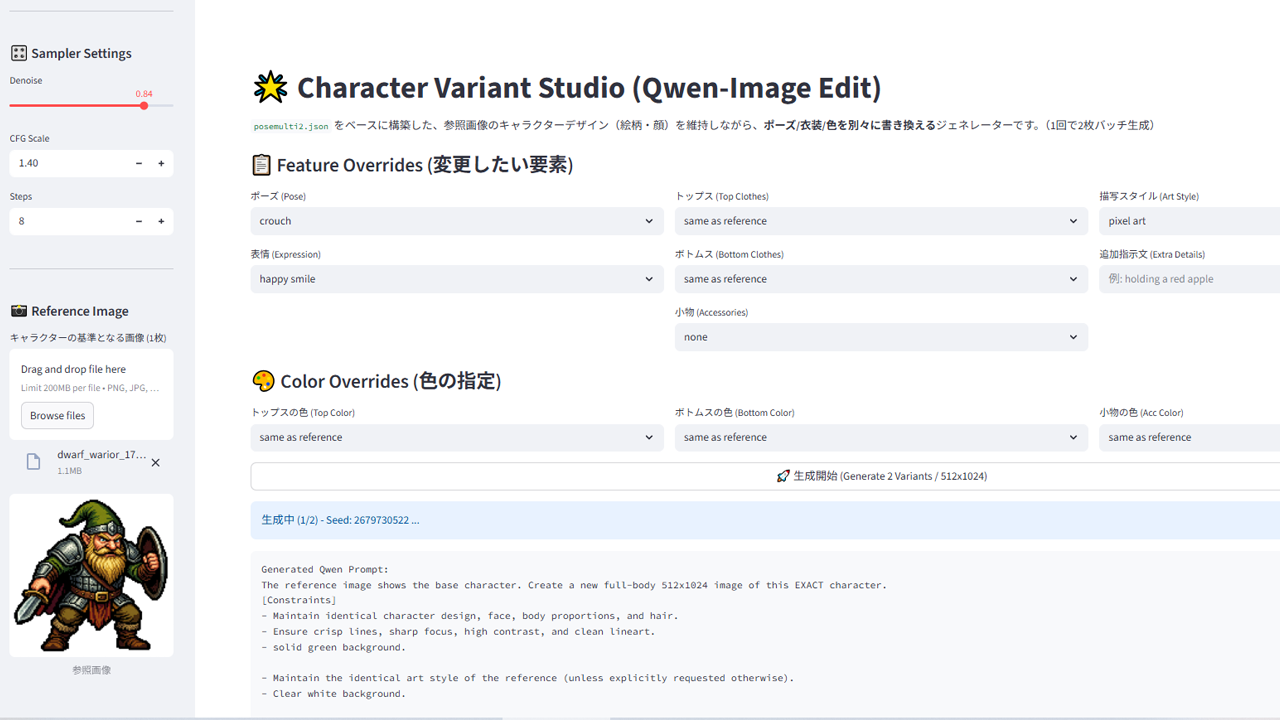Click the Denoise slider handle
Viewport: 1280px width, 720px height.
144,105
